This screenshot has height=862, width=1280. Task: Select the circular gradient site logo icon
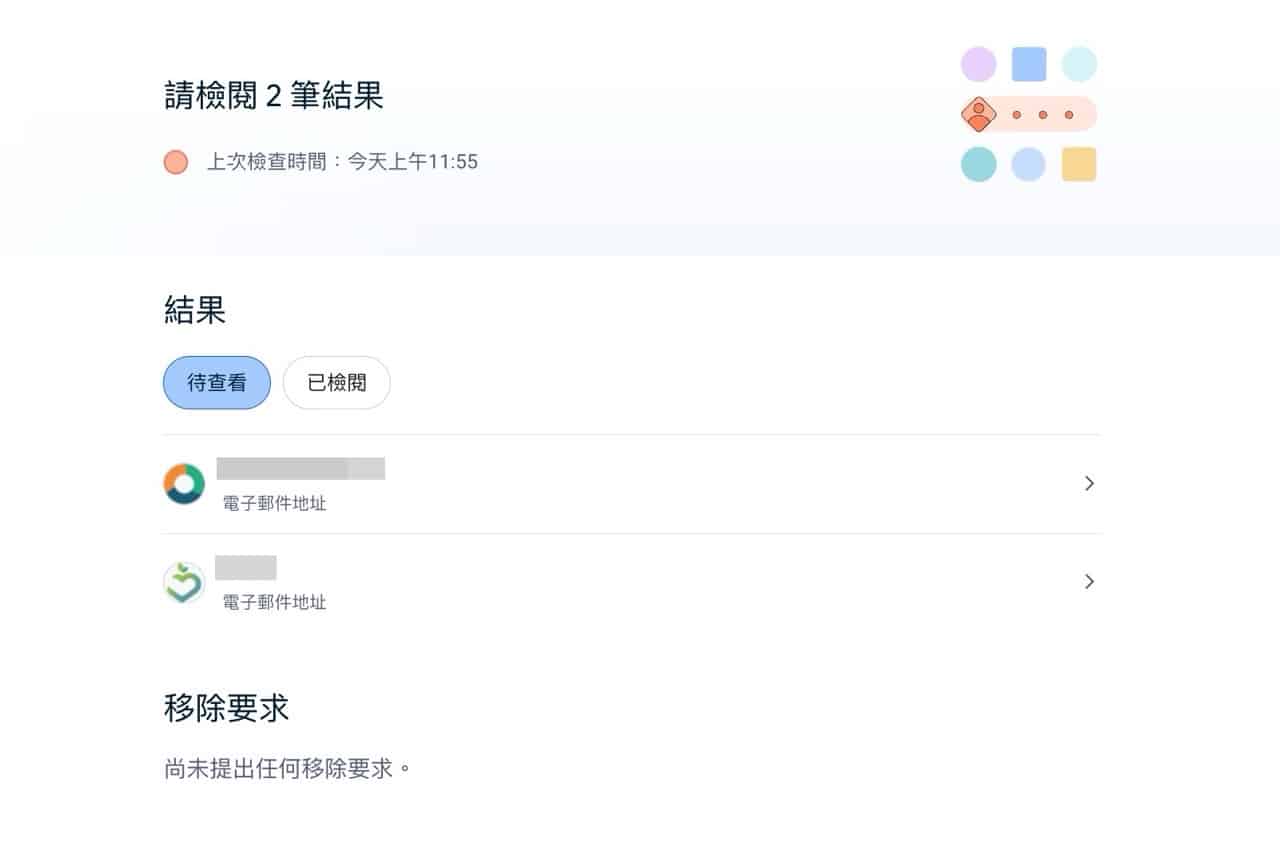(x=183, y=483)
